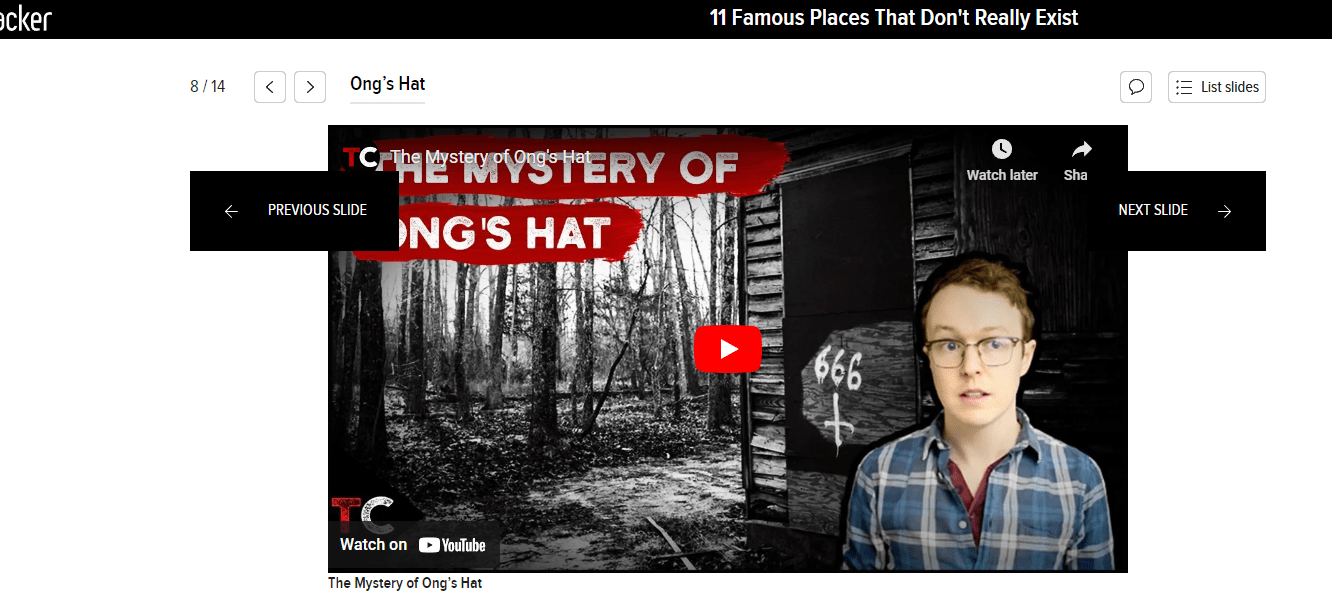This screenshot has height=603, width=1332.
Task: Open the comments speech bubble icon
Action: (x=1136, y=87)
